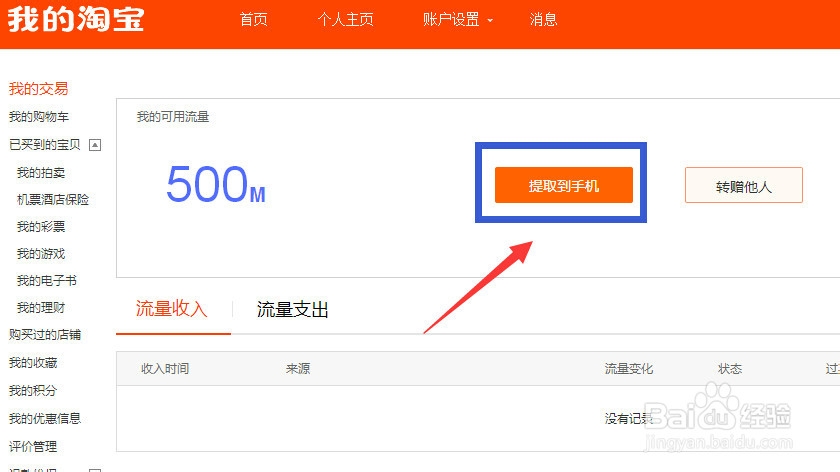Screen dimensions: 840x472
Task: Open 已买到的宝贝 in the sidebar
Action: (x=44, y=145)
